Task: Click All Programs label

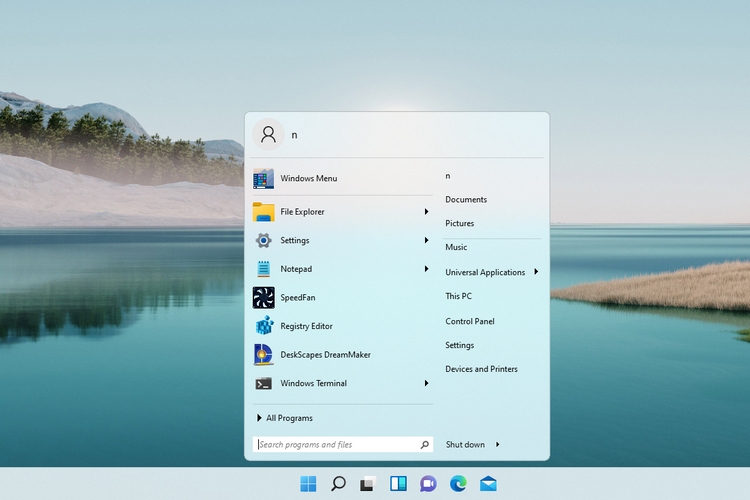Action: coord(289,418)
